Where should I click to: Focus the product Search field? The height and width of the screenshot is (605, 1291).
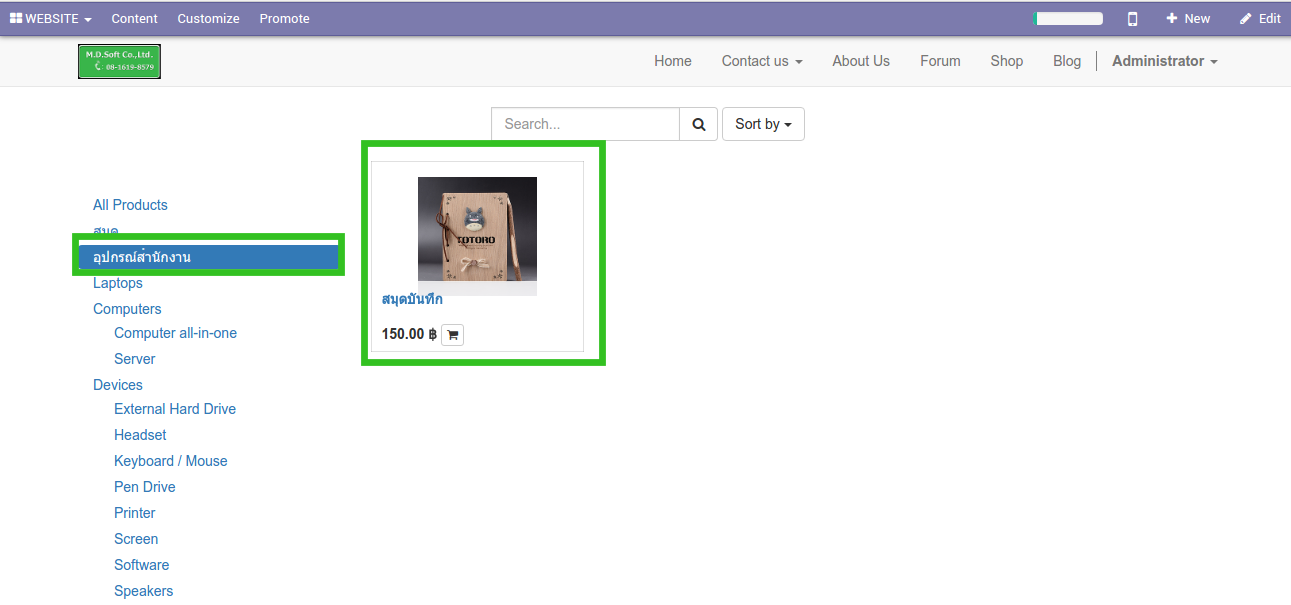[586, 124]
